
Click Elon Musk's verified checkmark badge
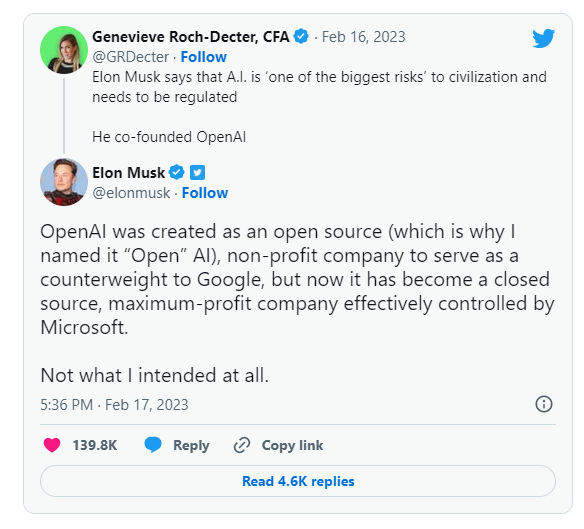[177, 172]
